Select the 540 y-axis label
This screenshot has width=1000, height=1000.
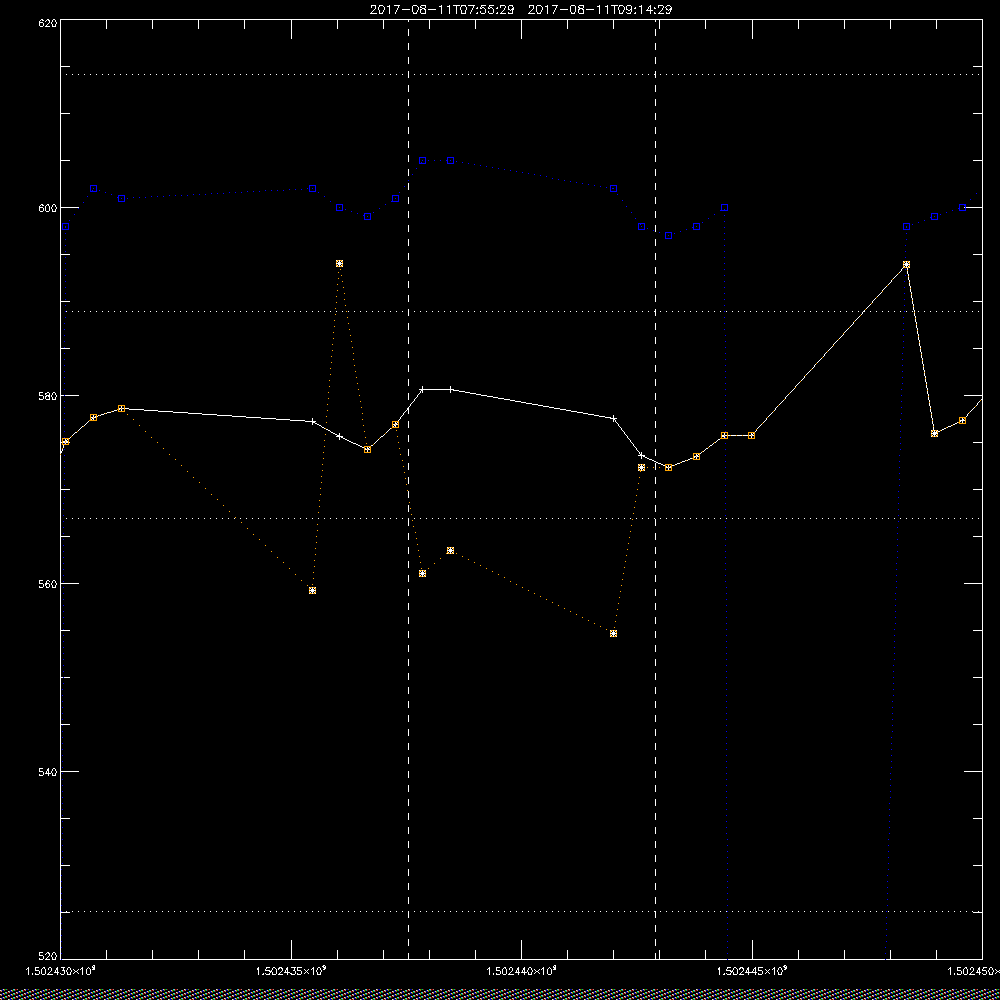point(48,772)
